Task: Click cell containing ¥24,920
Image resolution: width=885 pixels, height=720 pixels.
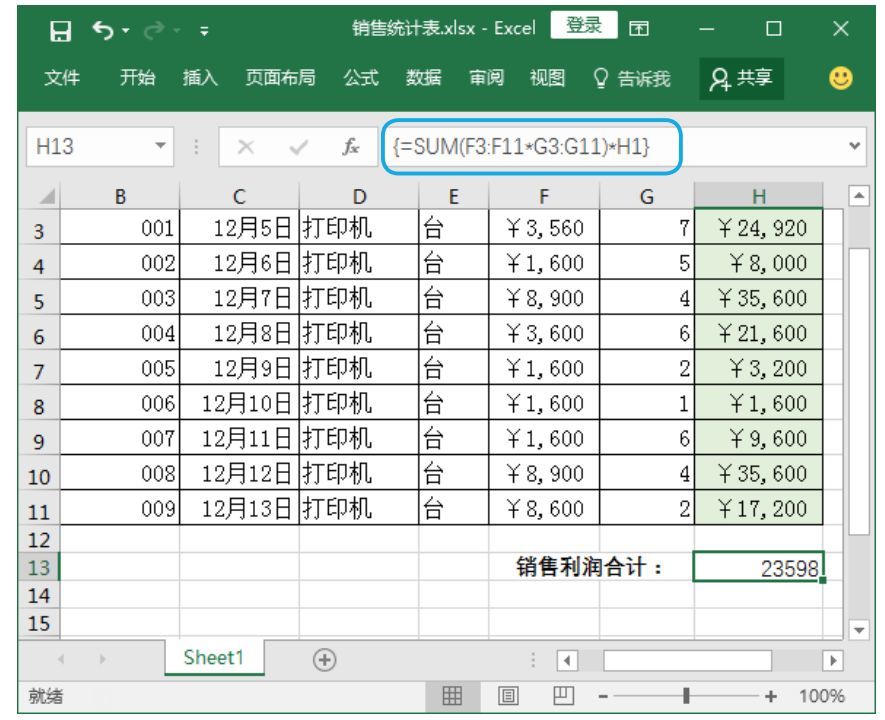Action: tap(759, 227)
